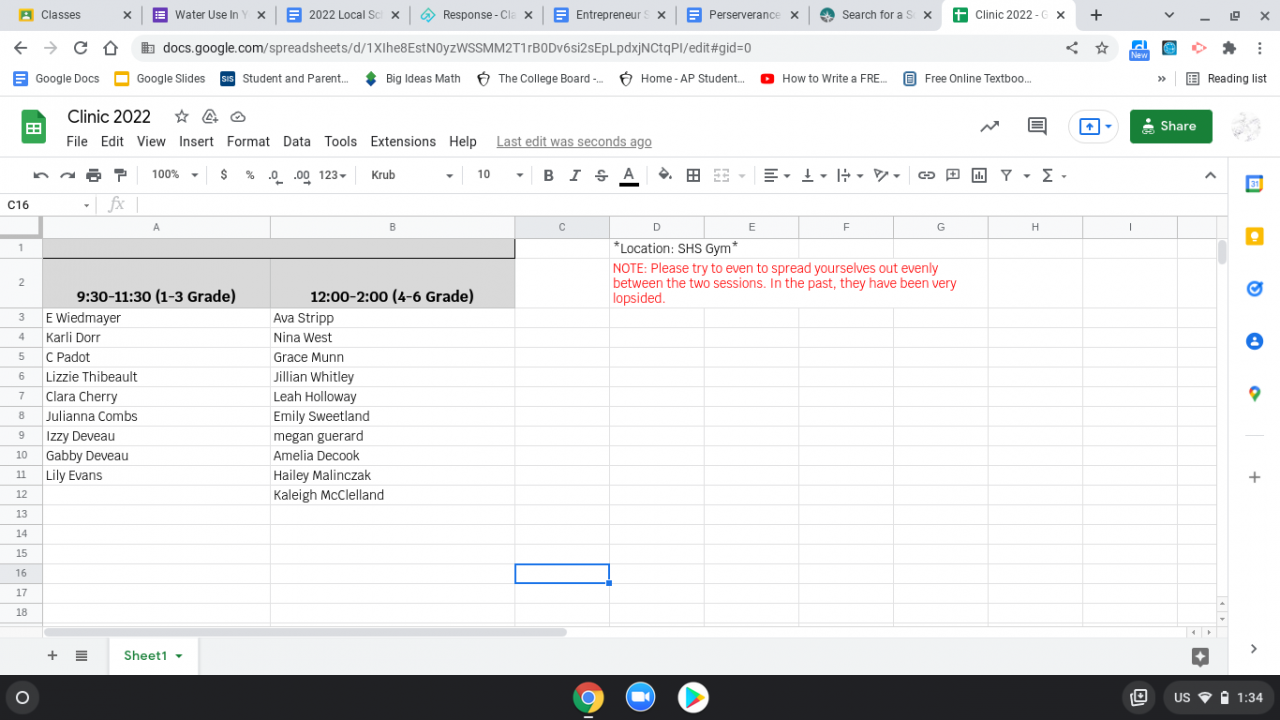Go to Sheets home via the green logo
This screenshot has width=1280, height=720.
click(x=34, y=127)
